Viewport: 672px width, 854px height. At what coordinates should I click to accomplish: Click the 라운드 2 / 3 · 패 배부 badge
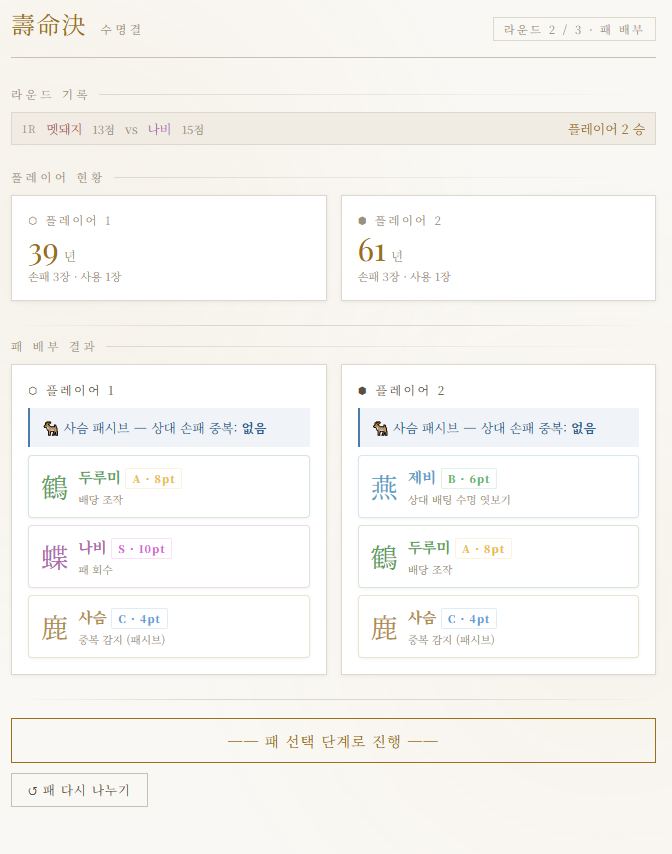574,29
